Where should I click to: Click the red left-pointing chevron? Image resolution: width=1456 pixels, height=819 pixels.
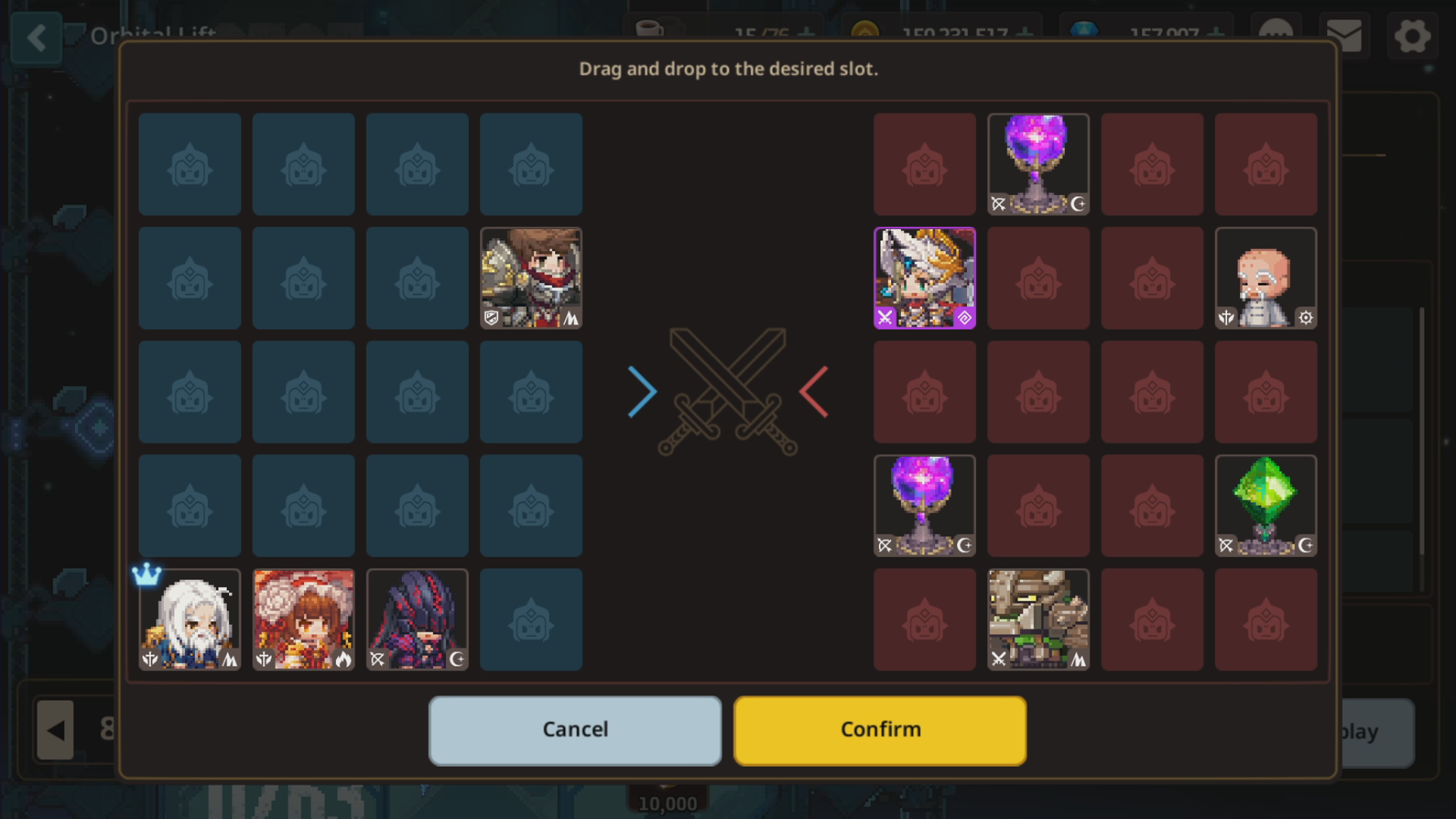click(814, 391)
